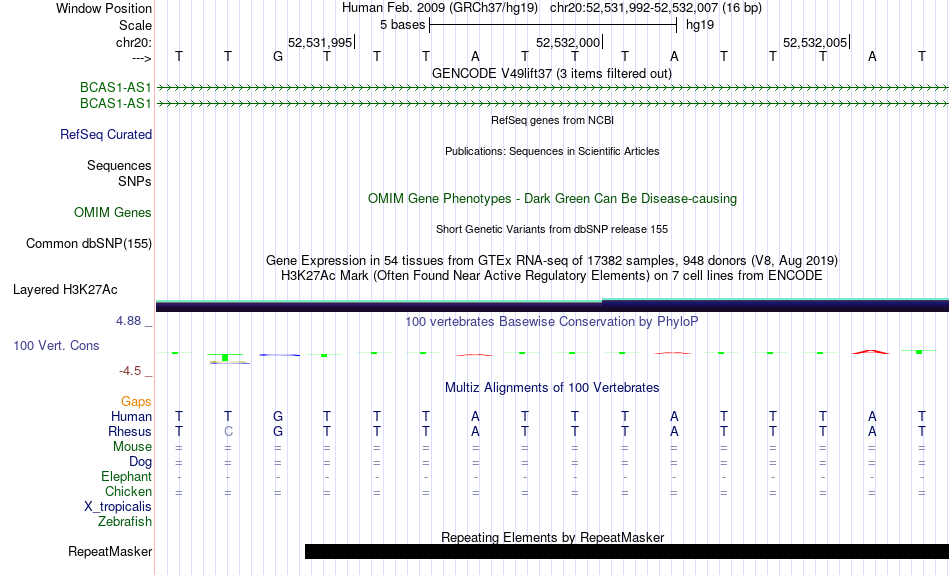The width and height of the screenshot is (950, 575).
Task: Select the Mouse alignment row label
Action: (x=132, y=447)
